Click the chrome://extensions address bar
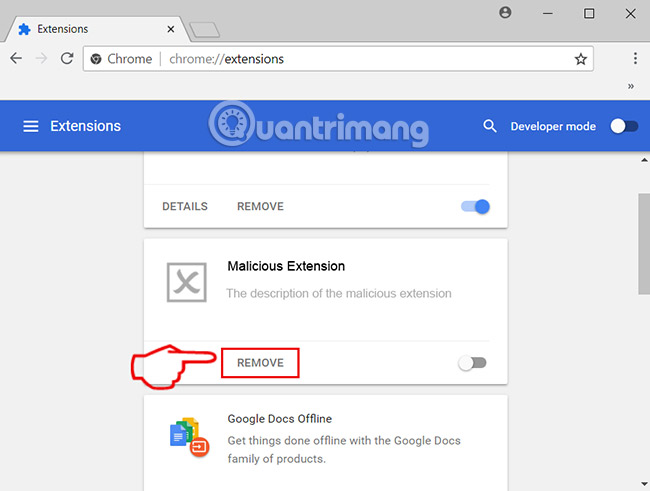The image size is (650, 491). [338, 59]
